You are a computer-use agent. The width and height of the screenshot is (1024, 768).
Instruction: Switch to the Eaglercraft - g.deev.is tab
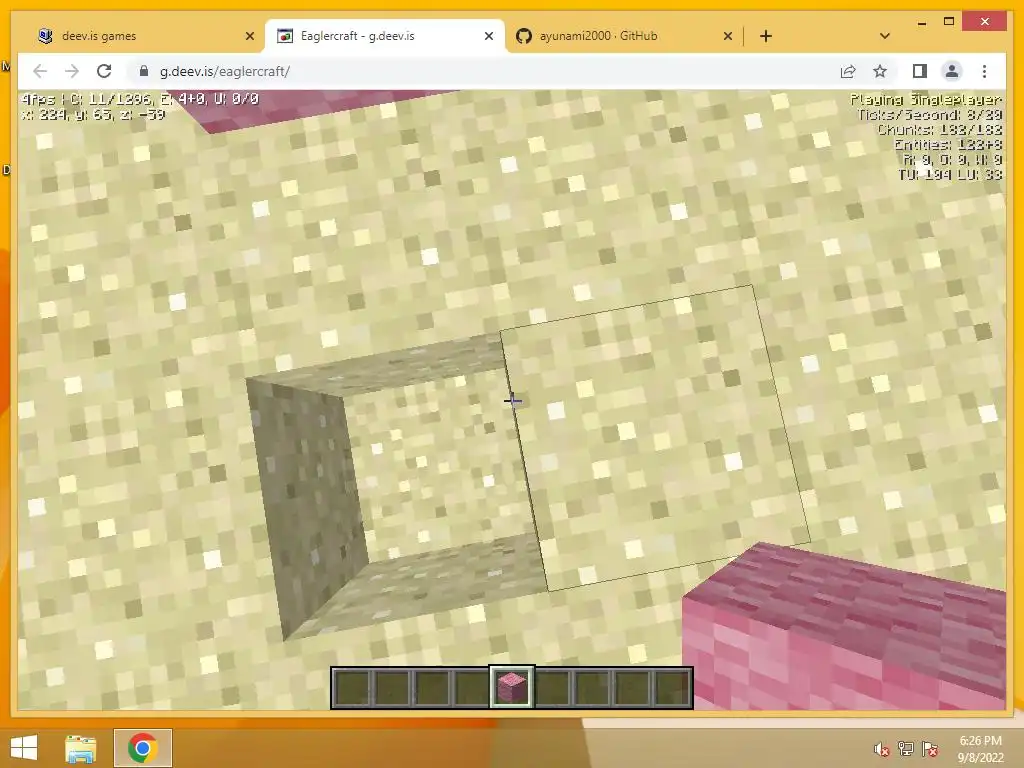384,36
